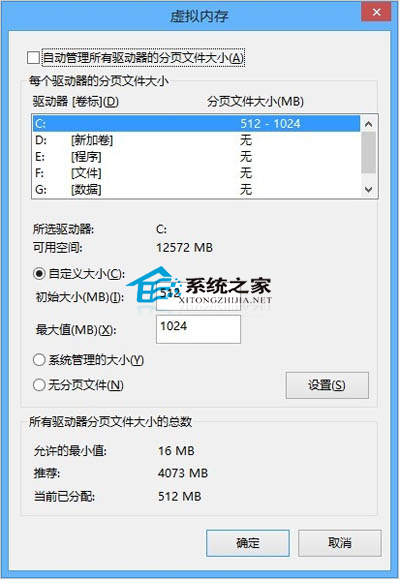Select drive G: [数据] row

(x=196, y=189)
